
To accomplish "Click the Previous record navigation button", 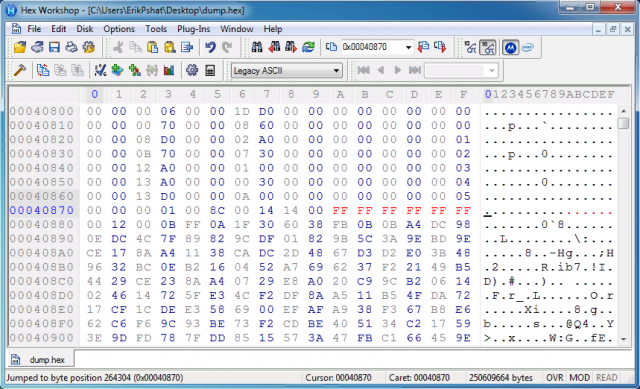I will coord(380,70).
